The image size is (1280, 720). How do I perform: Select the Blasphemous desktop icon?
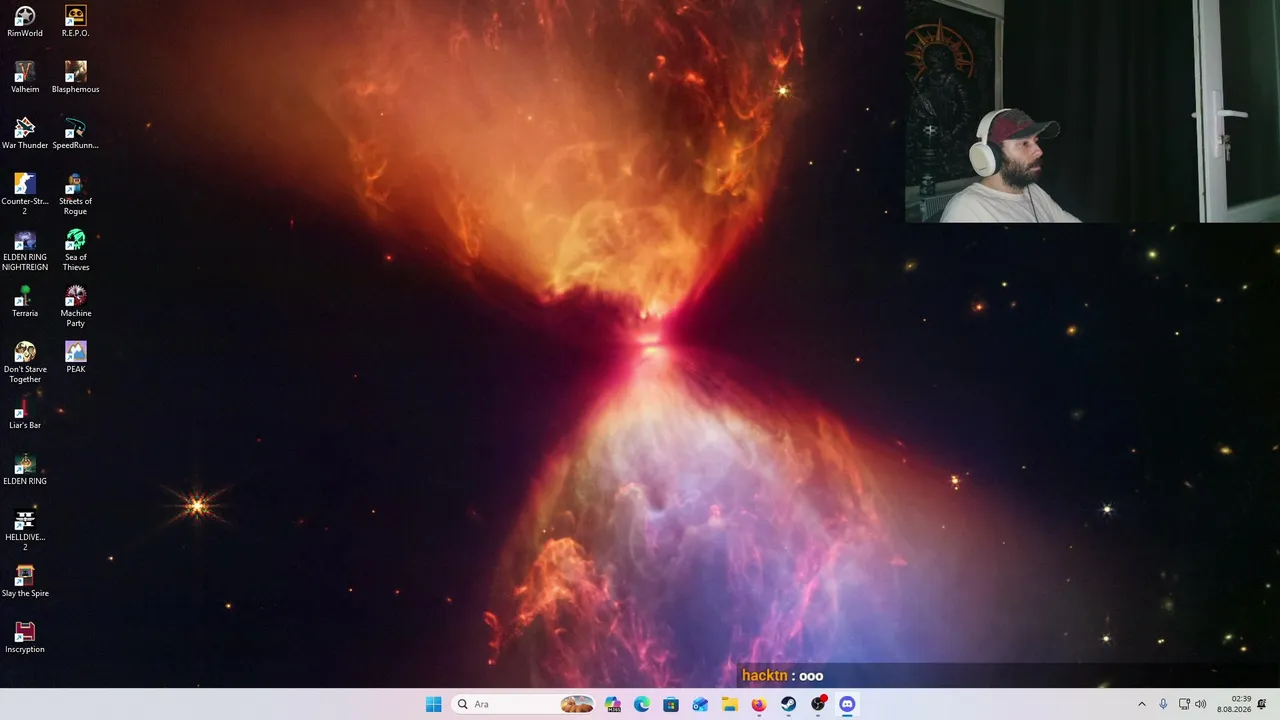pos(76,78)
